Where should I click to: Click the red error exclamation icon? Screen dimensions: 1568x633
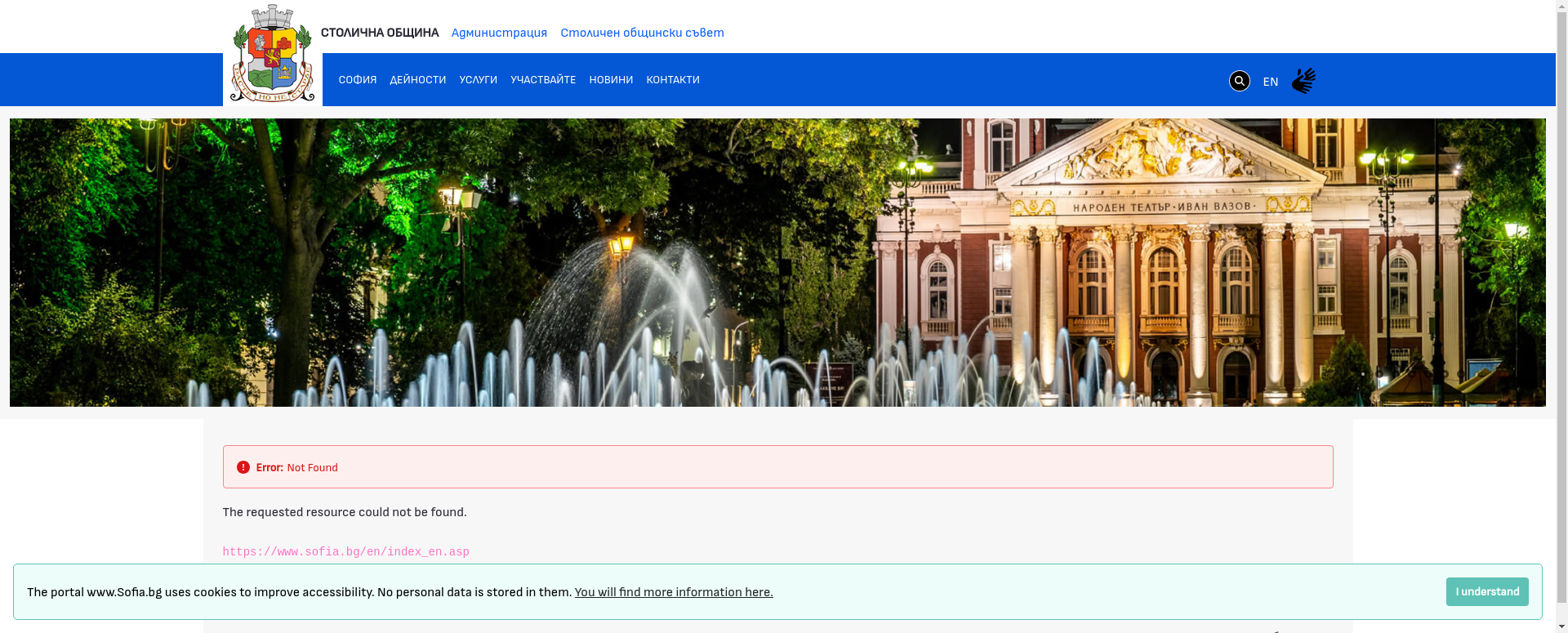(x=243, y=467)
